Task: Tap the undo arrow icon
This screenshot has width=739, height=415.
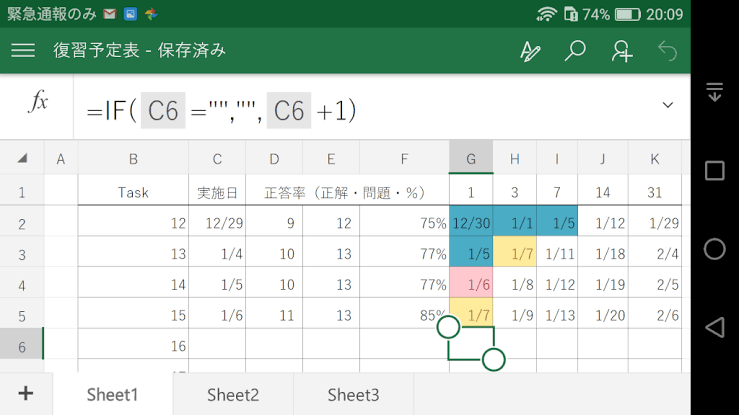Action: coord(667,51)
